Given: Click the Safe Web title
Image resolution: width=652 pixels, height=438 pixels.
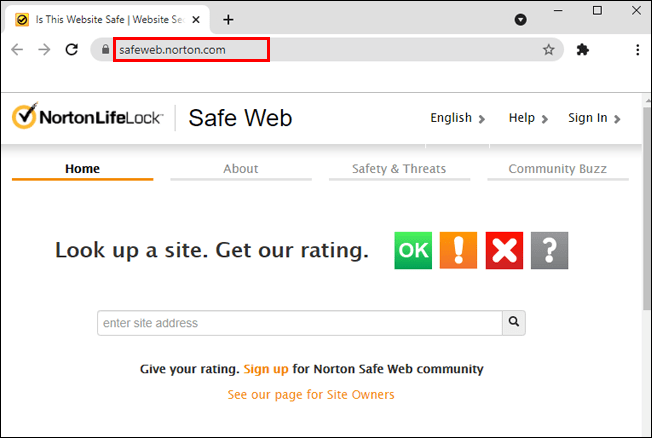Looking at the screenshot, I should coord(240,118).
